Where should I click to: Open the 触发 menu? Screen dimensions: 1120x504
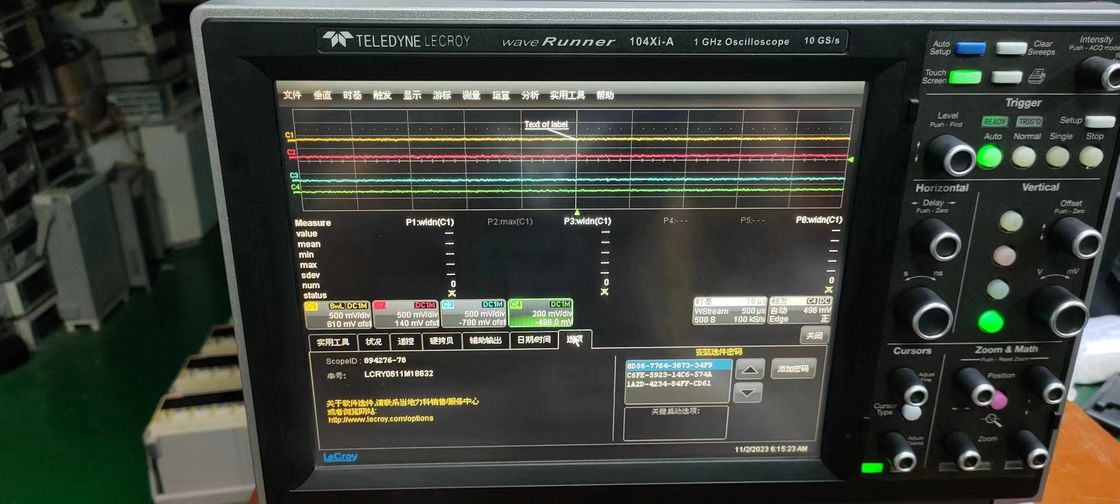[382, 96]
